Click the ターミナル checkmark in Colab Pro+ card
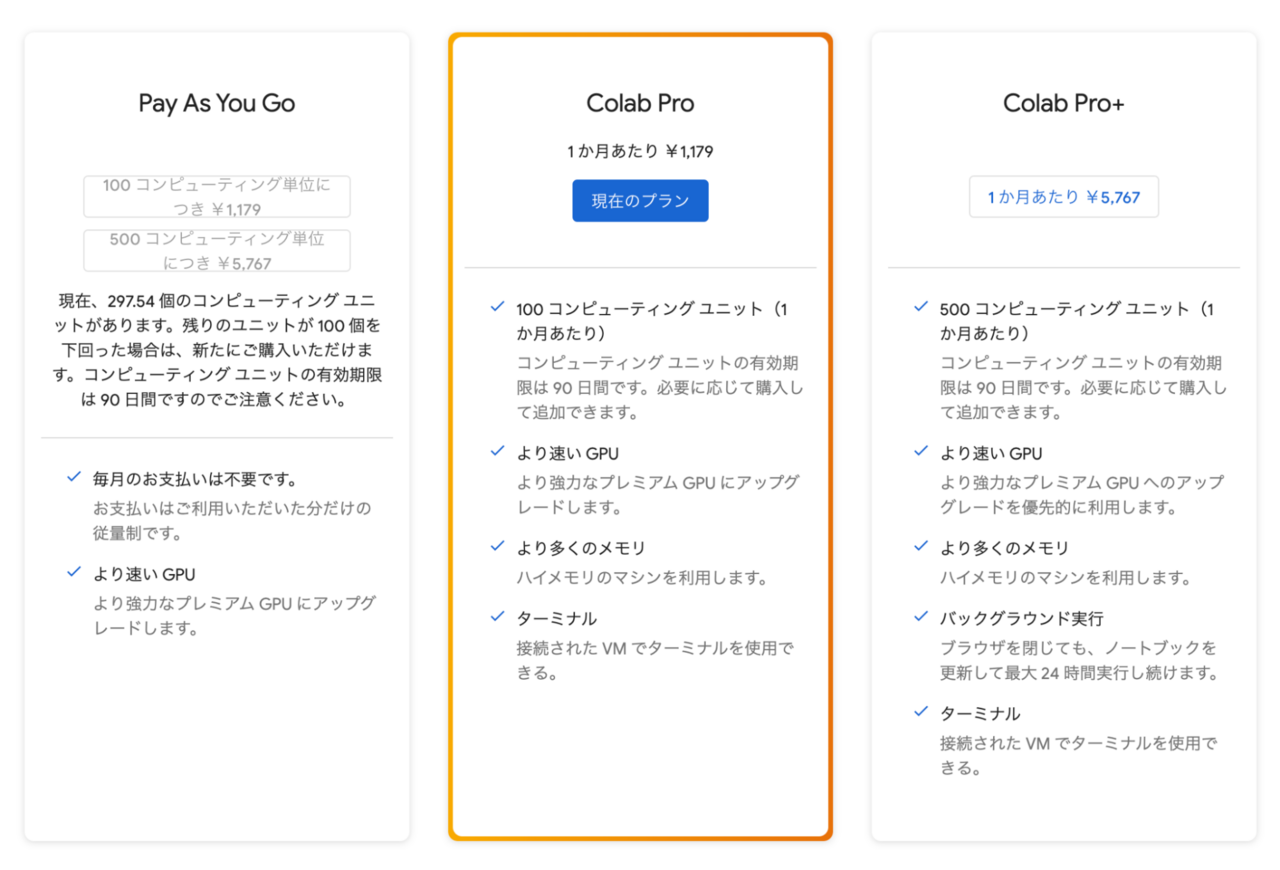The height and width of the screenshot is (870, 1280). tap(921, 712)
